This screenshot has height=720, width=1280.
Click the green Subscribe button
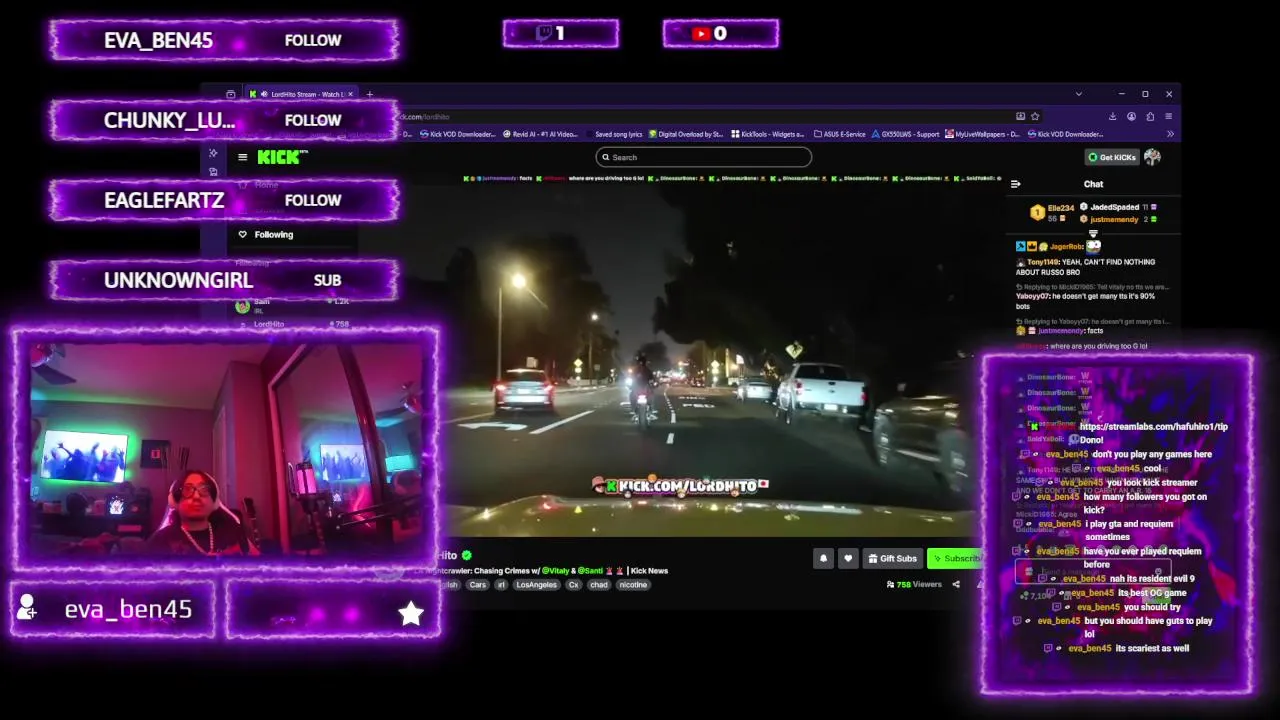(954, 559)
